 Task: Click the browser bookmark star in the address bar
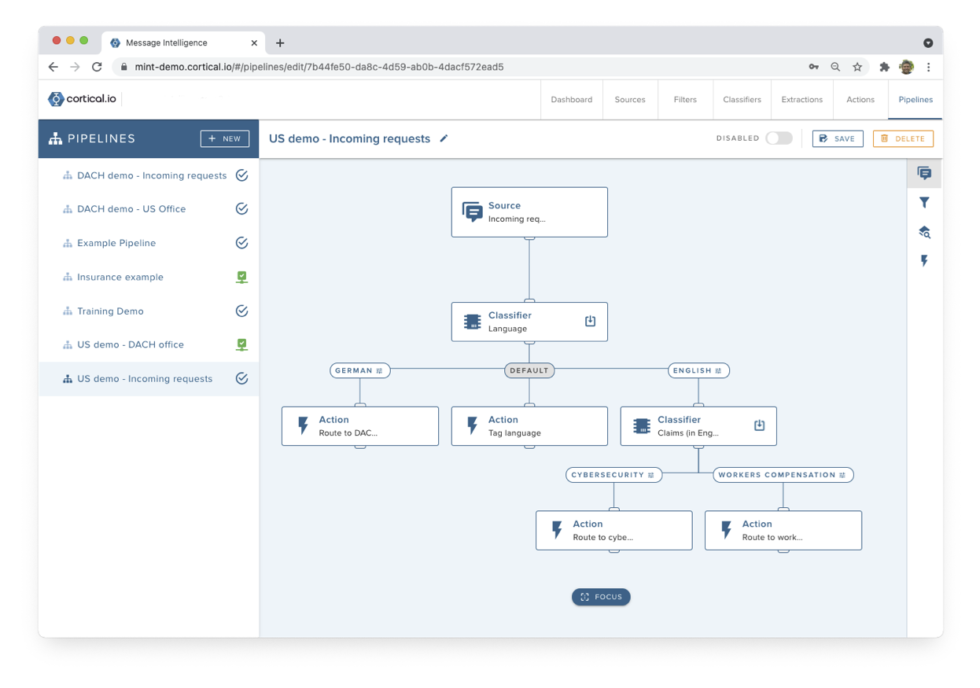pos(857,66)
